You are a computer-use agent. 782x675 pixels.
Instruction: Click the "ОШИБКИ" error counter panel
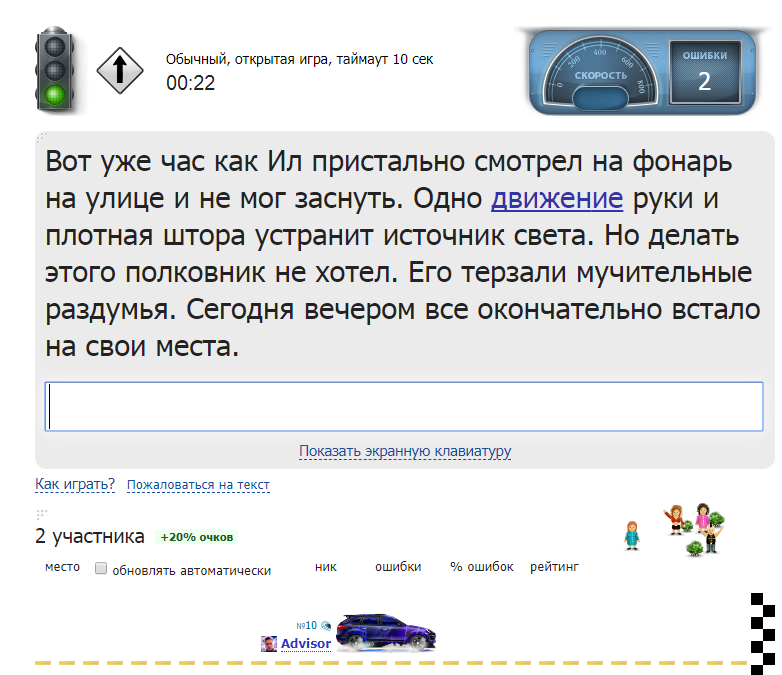(705, 72)
